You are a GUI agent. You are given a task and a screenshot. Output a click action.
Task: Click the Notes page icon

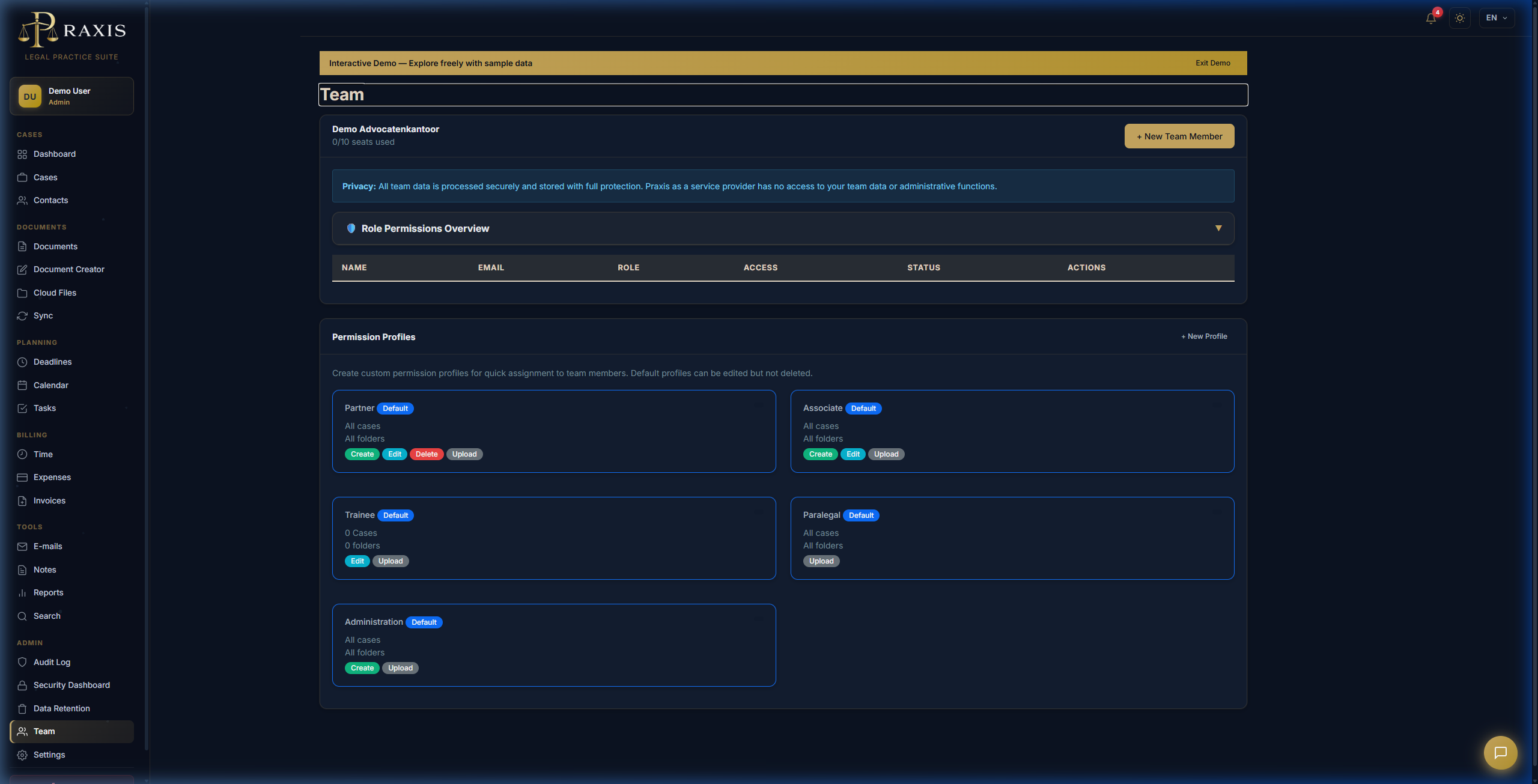pyautogui.click(x=22, y=570)
